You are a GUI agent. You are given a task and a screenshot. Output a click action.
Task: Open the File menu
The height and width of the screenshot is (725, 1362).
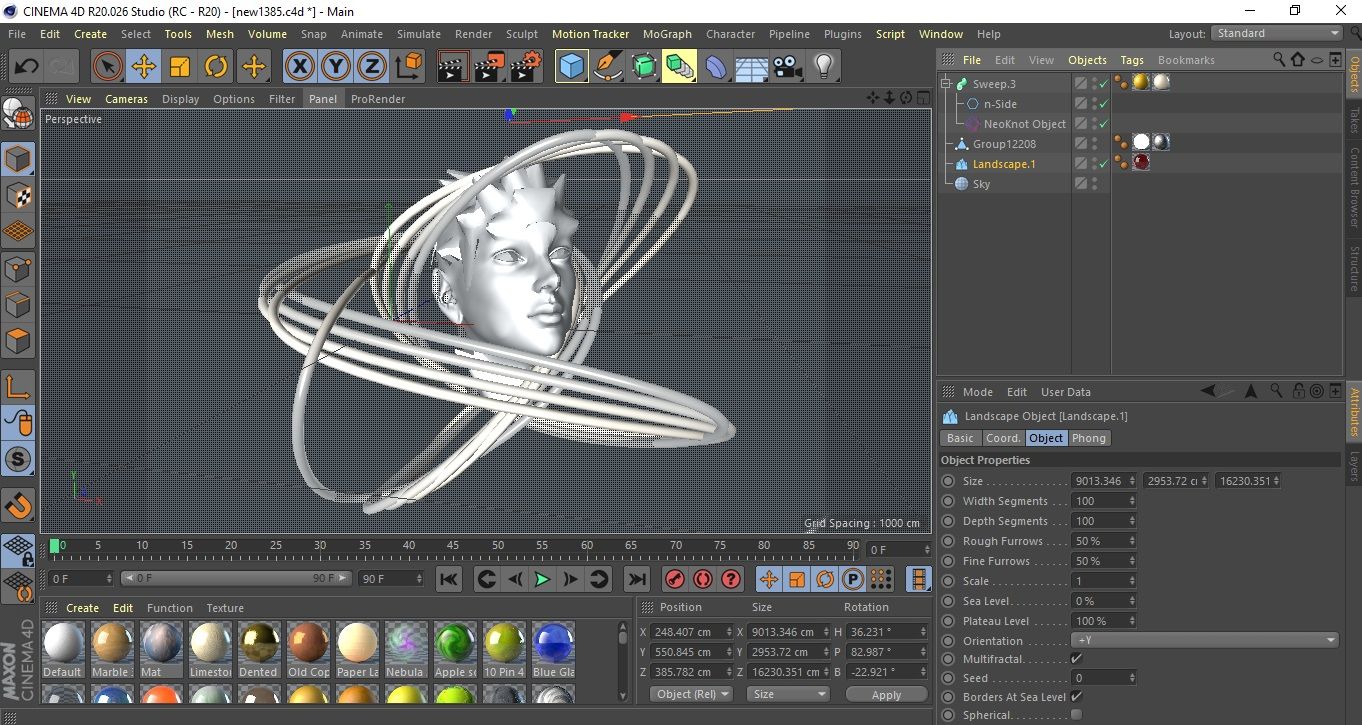(x=17, y=34)
